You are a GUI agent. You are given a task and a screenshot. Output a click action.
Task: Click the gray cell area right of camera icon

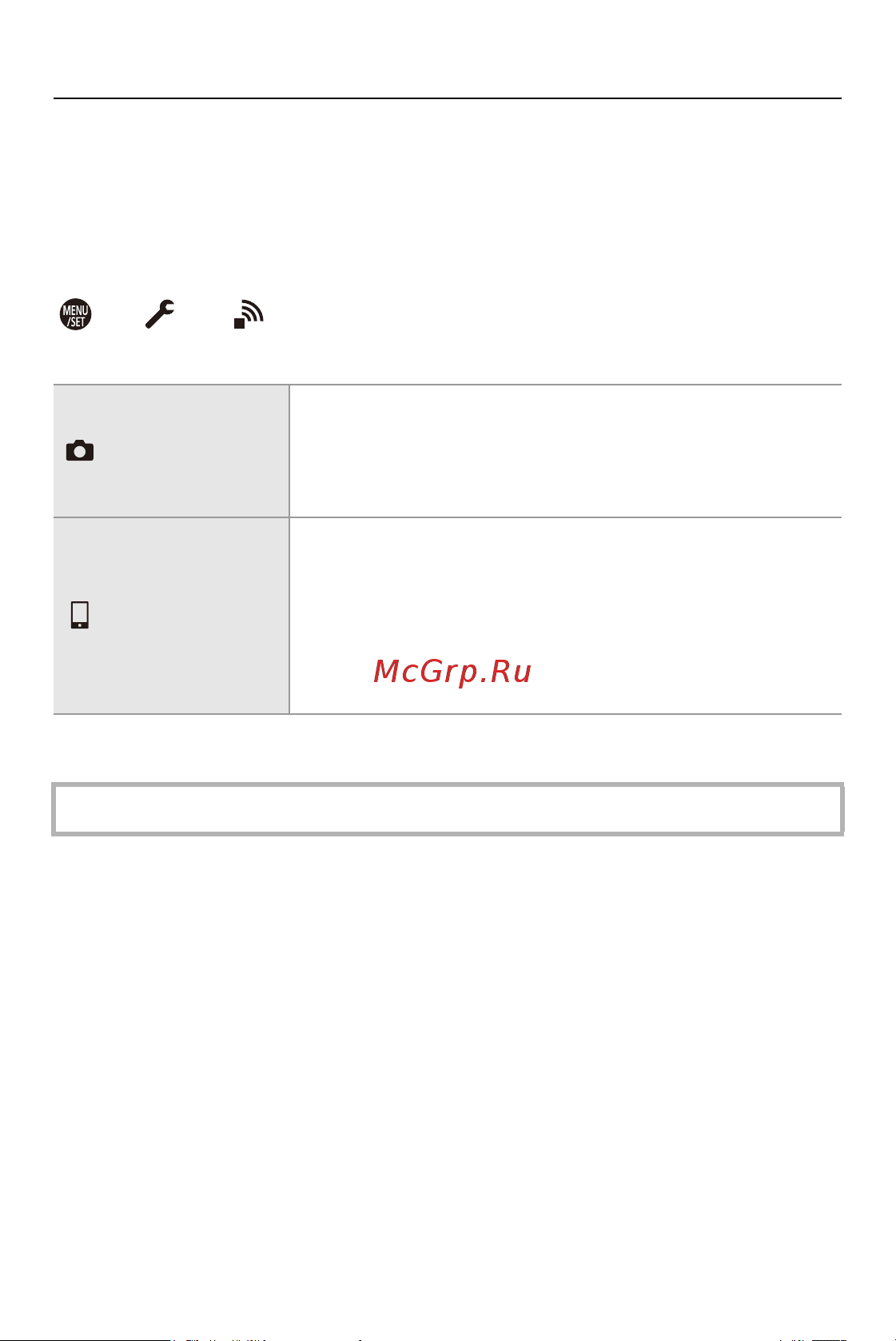tap(192, 451)
